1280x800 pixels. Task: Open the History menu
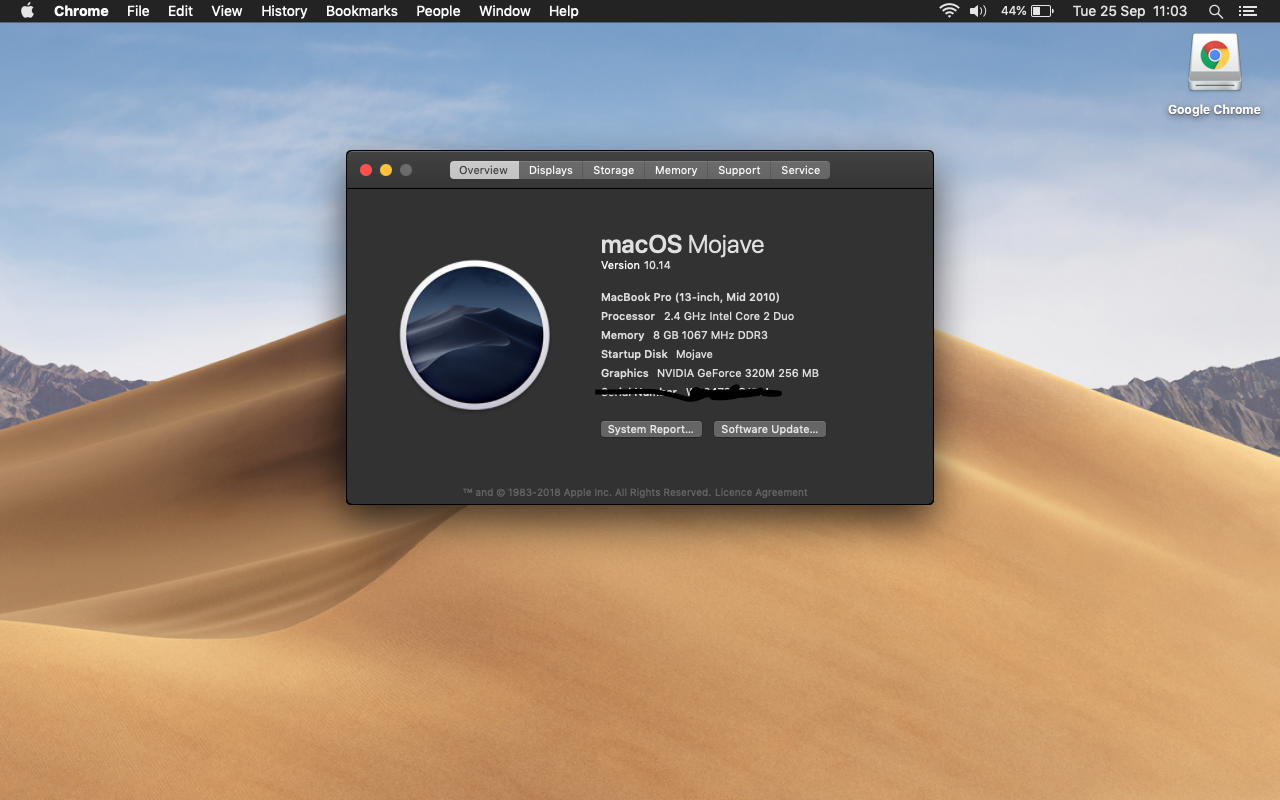click(x=284, y=11)
